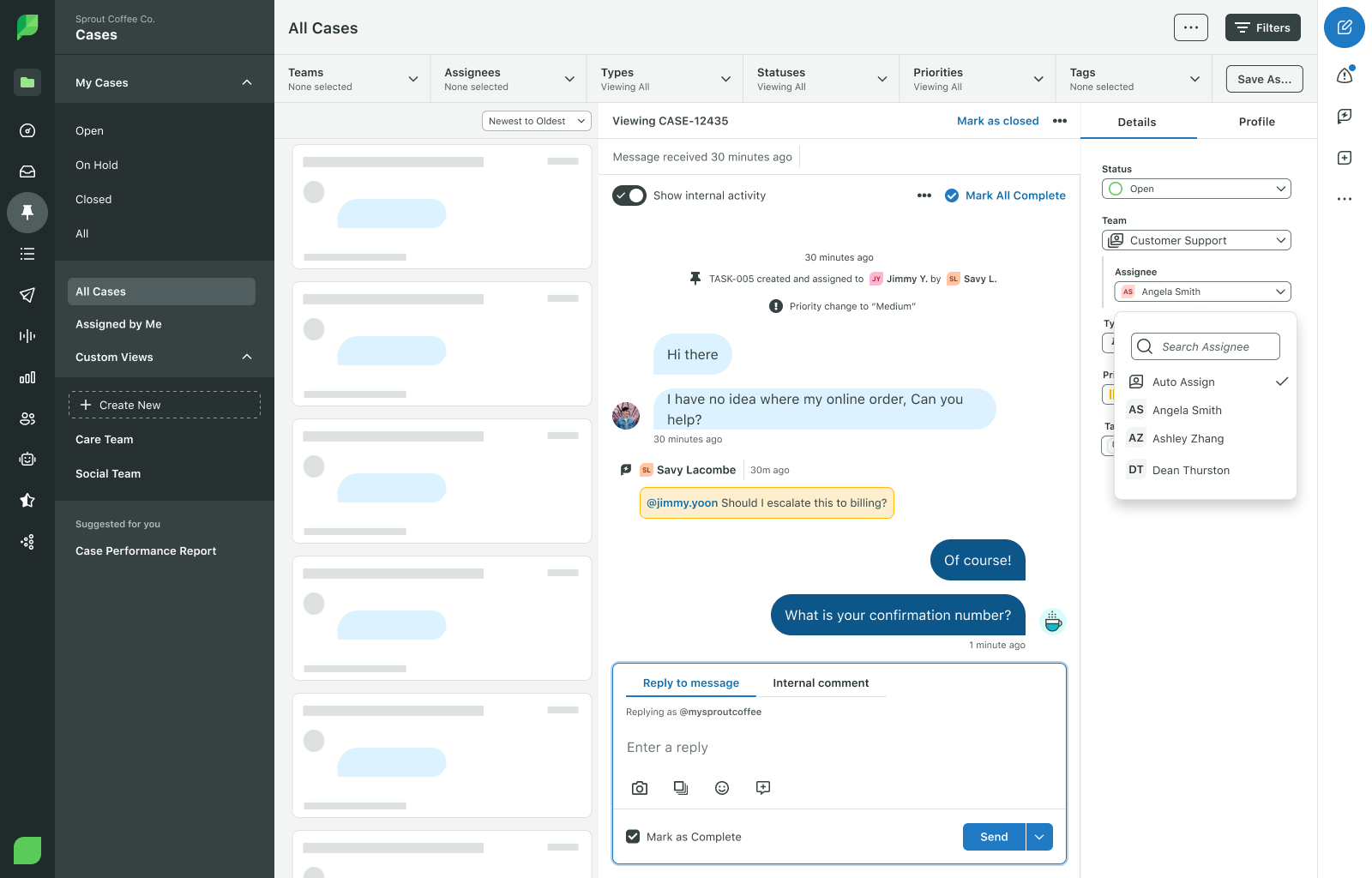The height and width of the screenshot is (878, 1372).
Task: Open the emoji picker icon
Action: [x=722, y=788]
